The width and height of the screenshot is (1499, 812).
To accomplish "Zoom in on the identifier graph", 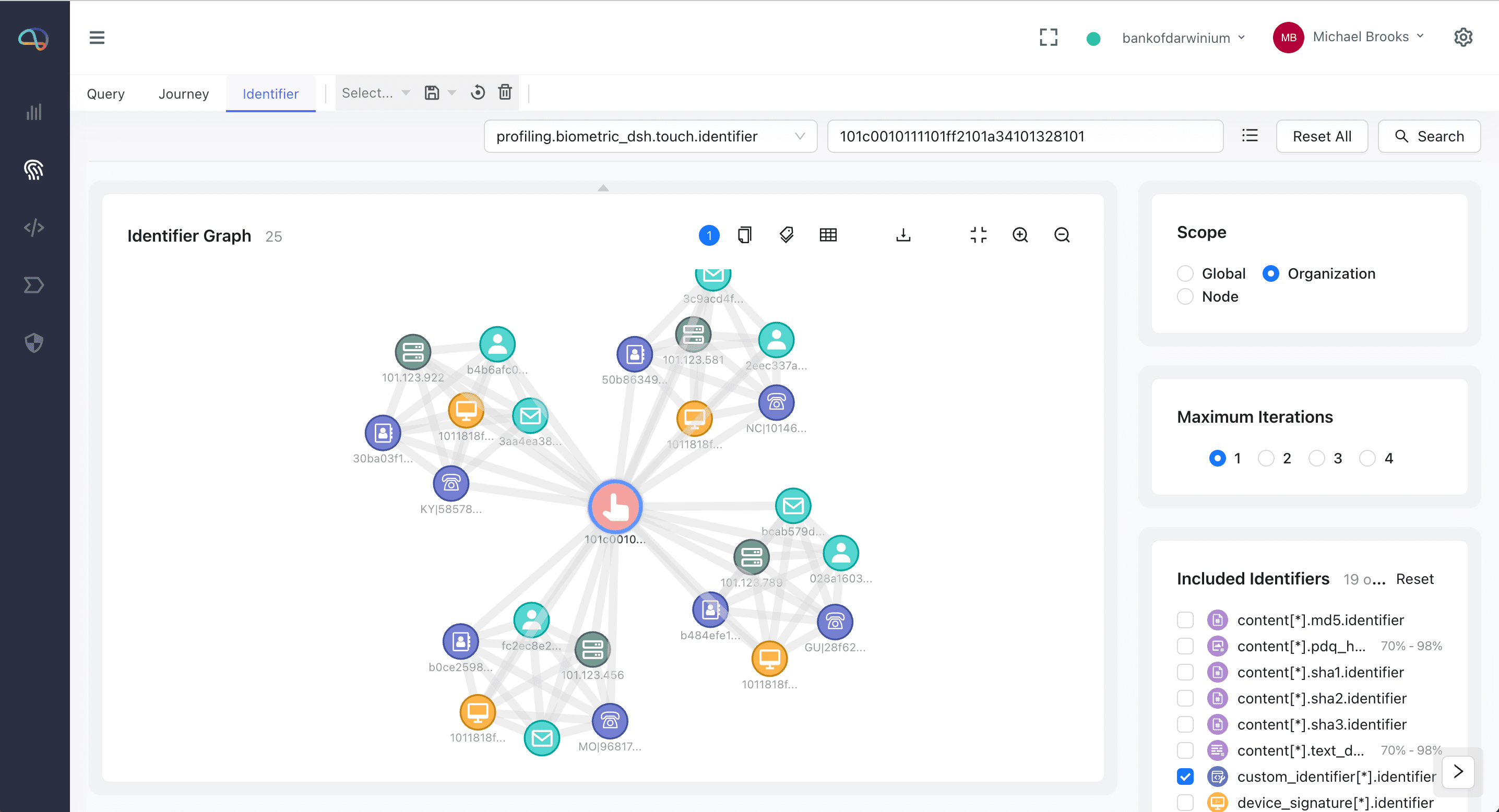I will tap(1020, 235).
